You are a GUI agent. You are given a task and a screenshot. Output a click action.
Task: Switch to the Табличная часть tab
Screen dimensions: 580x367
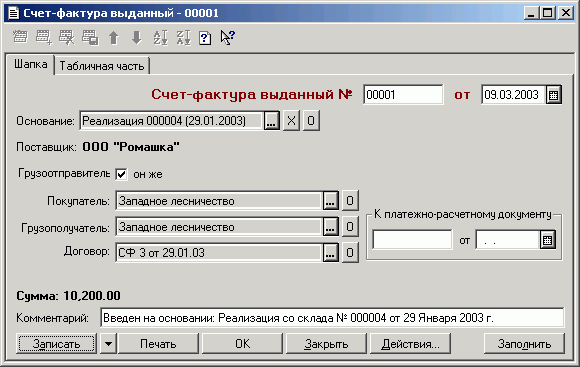coord(102,66)
